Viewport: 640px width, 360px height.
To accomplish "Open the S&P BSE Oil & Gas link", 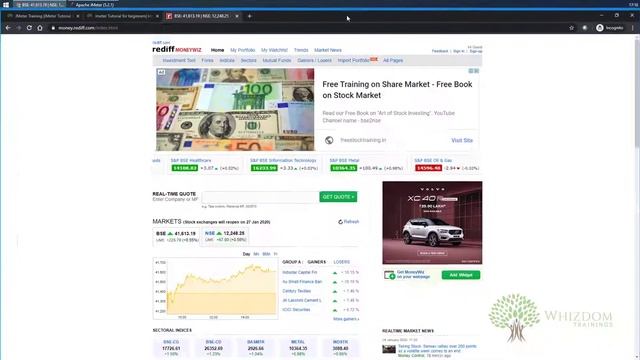I will click(433, 160).
